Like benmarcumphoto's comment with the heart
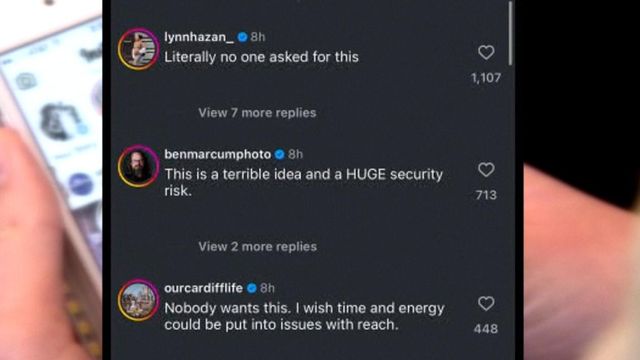 486,169
